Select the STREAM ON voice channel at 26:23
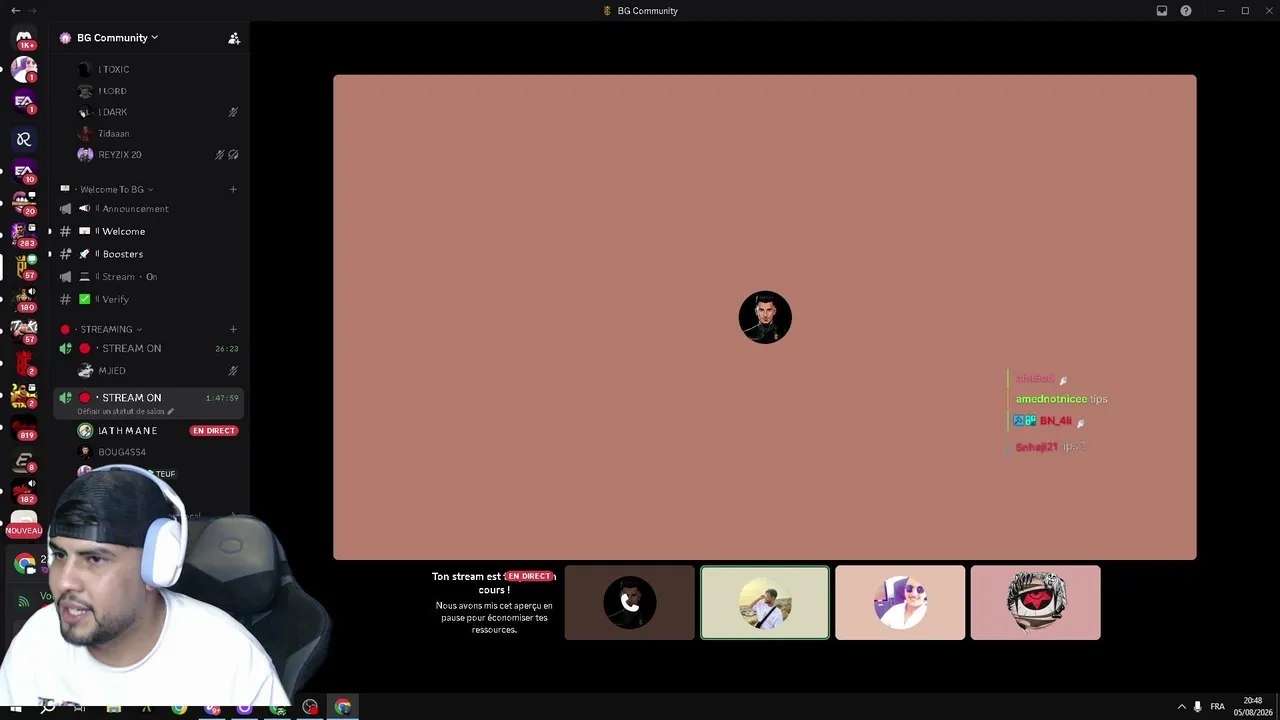 pyautogui.click(x=148, y=348)
